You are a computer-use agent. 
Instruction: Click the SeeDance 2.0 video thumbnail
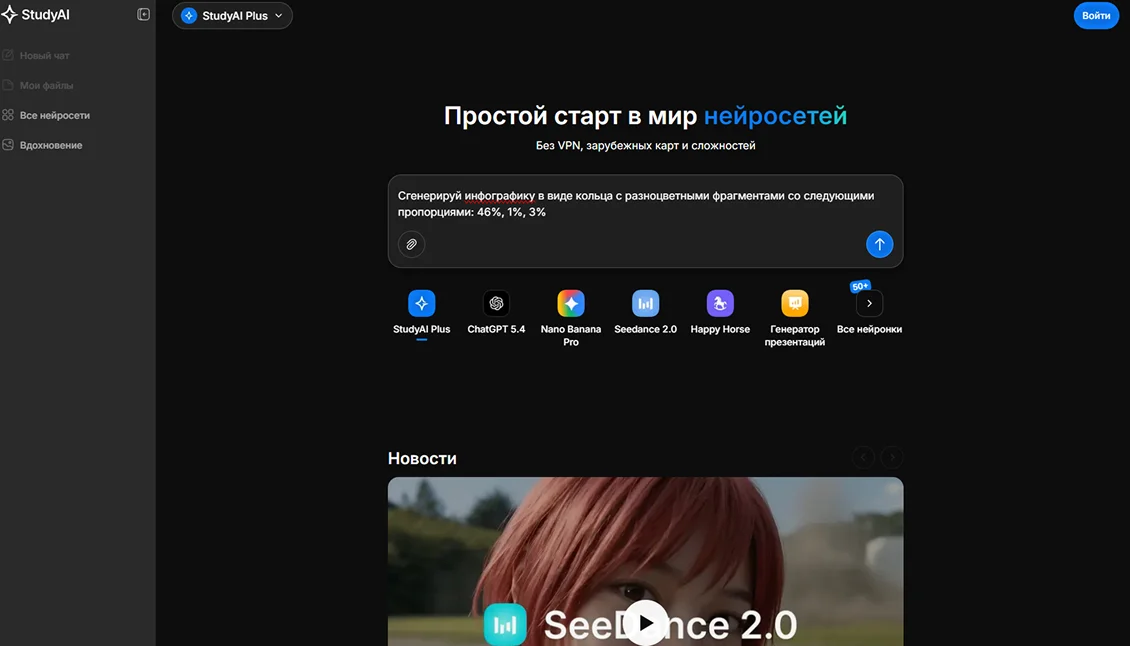point(645,561)
